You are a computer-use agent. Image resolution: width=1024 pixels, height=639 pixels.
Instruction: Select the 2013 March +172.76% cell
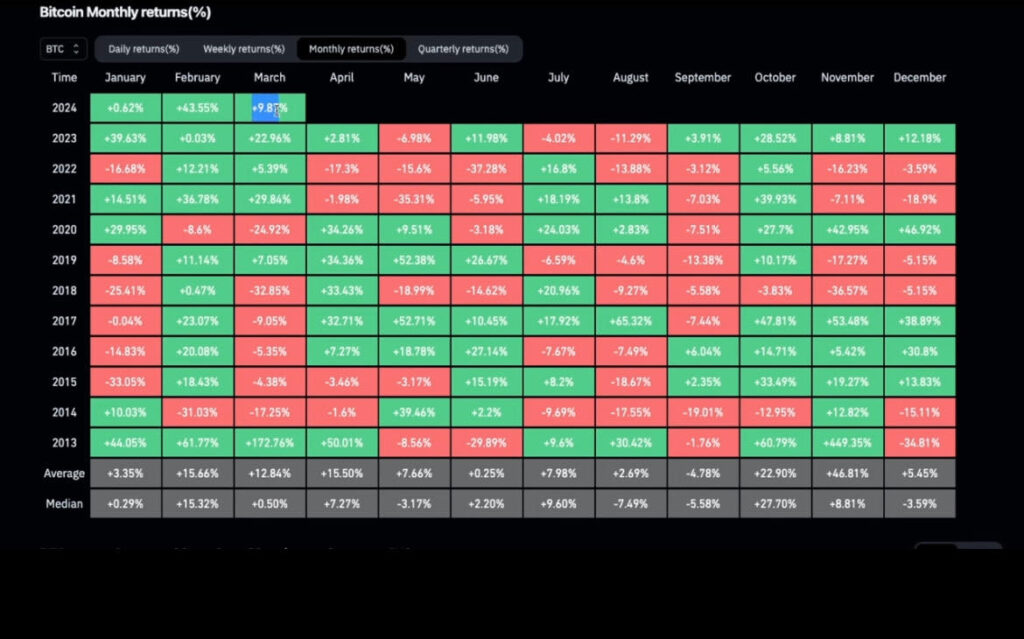pyautogui.click(x=269, y=442)
